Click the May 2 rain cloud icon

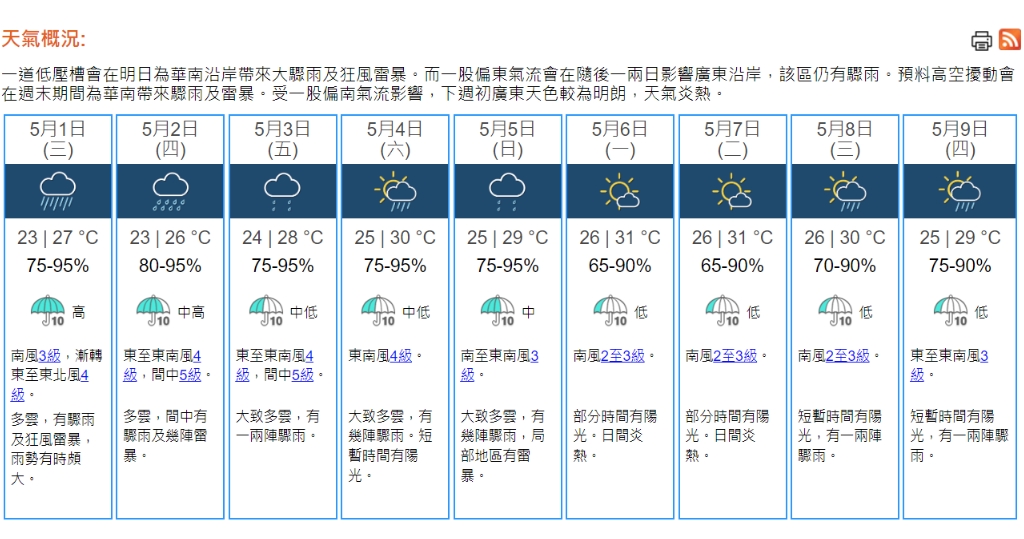coord(170,190)
